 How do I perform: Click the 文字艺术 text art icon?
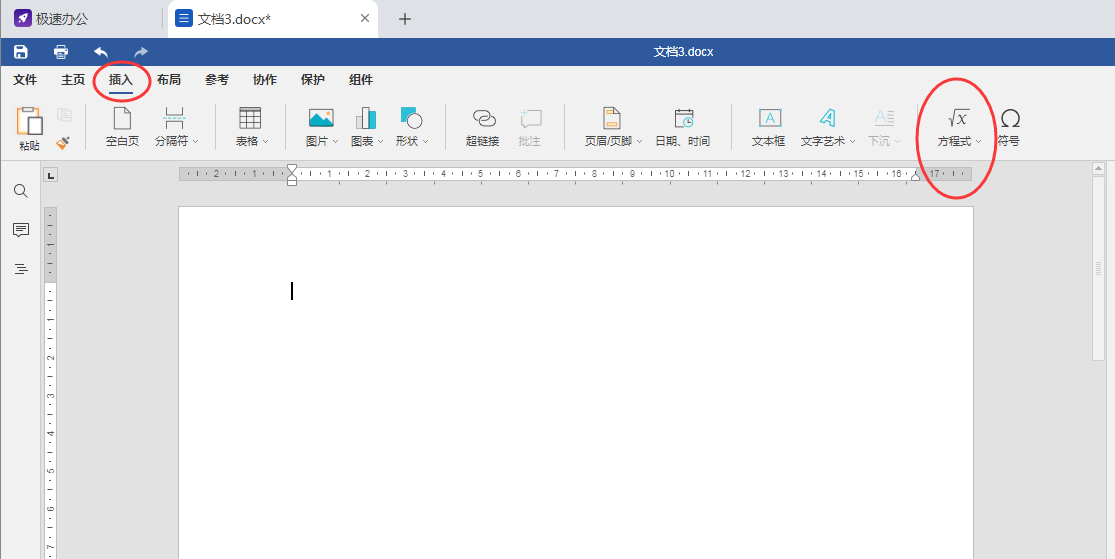coord(827,118)
